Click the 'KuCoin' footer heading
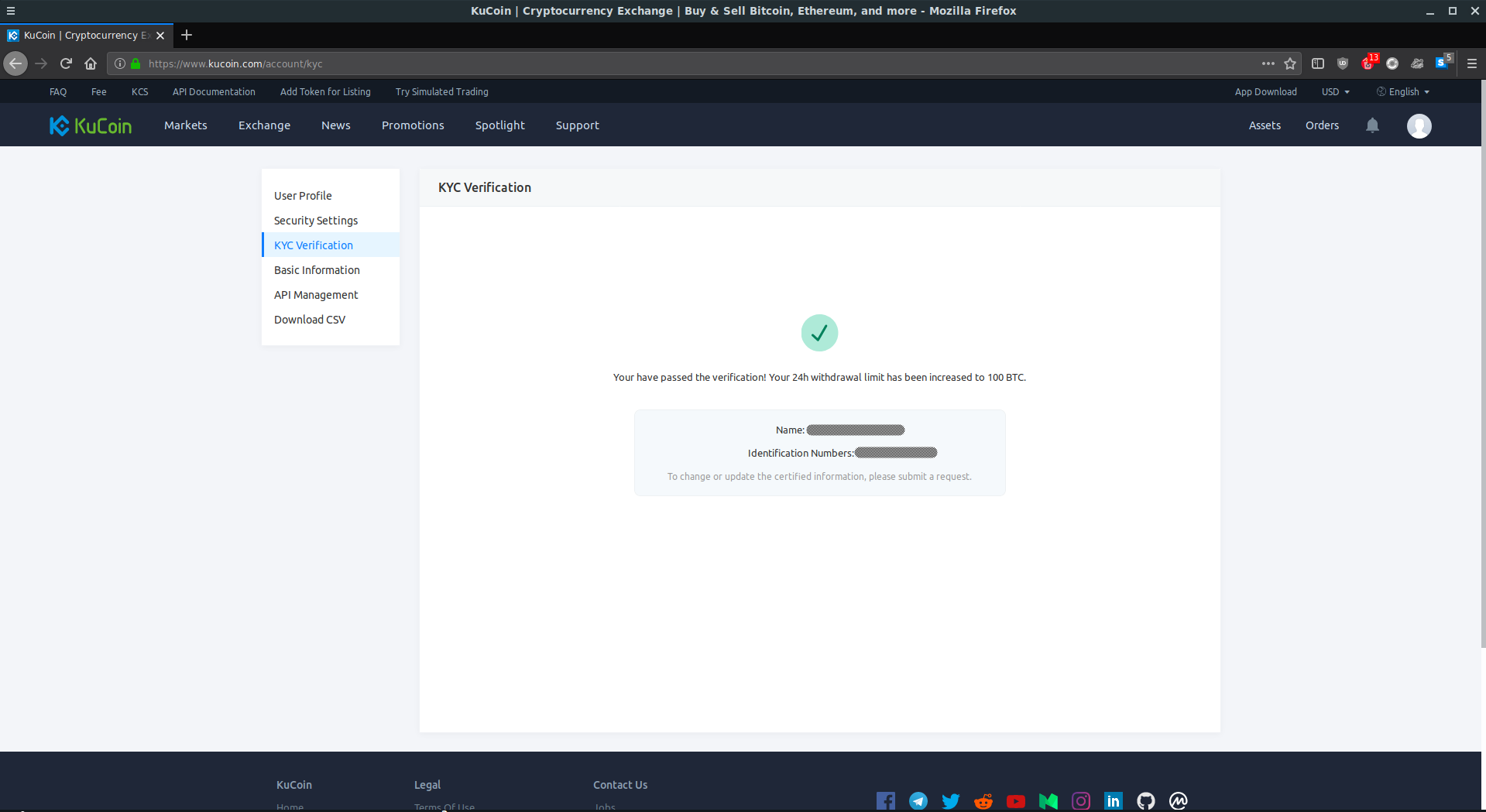 pyautogui.click(x=294, y=785)
